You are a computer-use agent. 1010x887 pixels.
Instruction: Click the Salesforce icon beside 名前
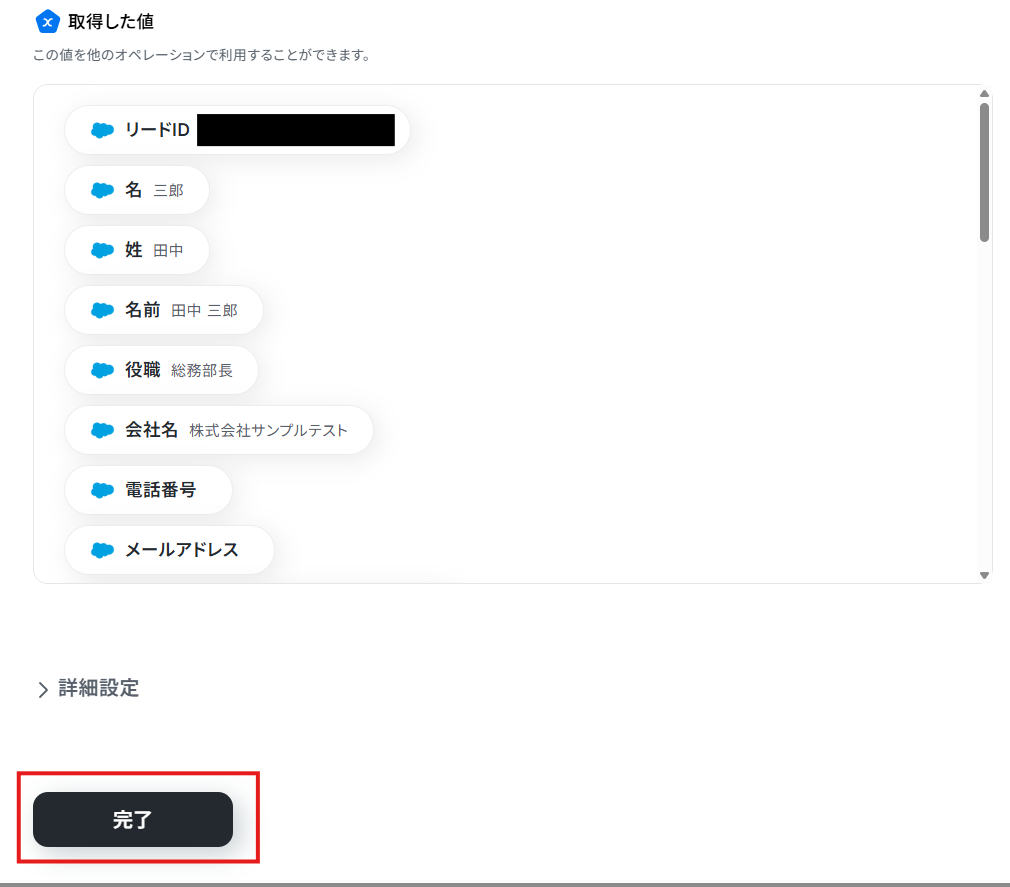(102, 310)
